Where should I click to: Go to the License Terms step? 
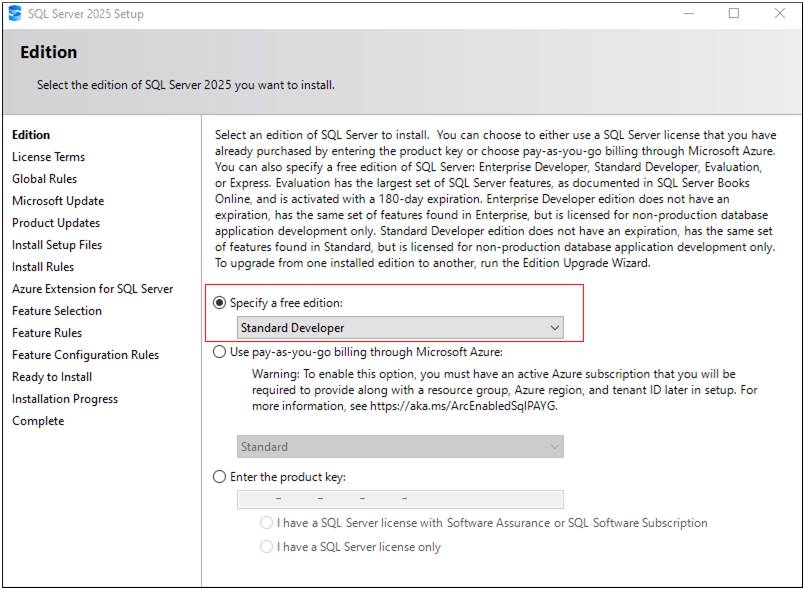[x=49, y=157]
